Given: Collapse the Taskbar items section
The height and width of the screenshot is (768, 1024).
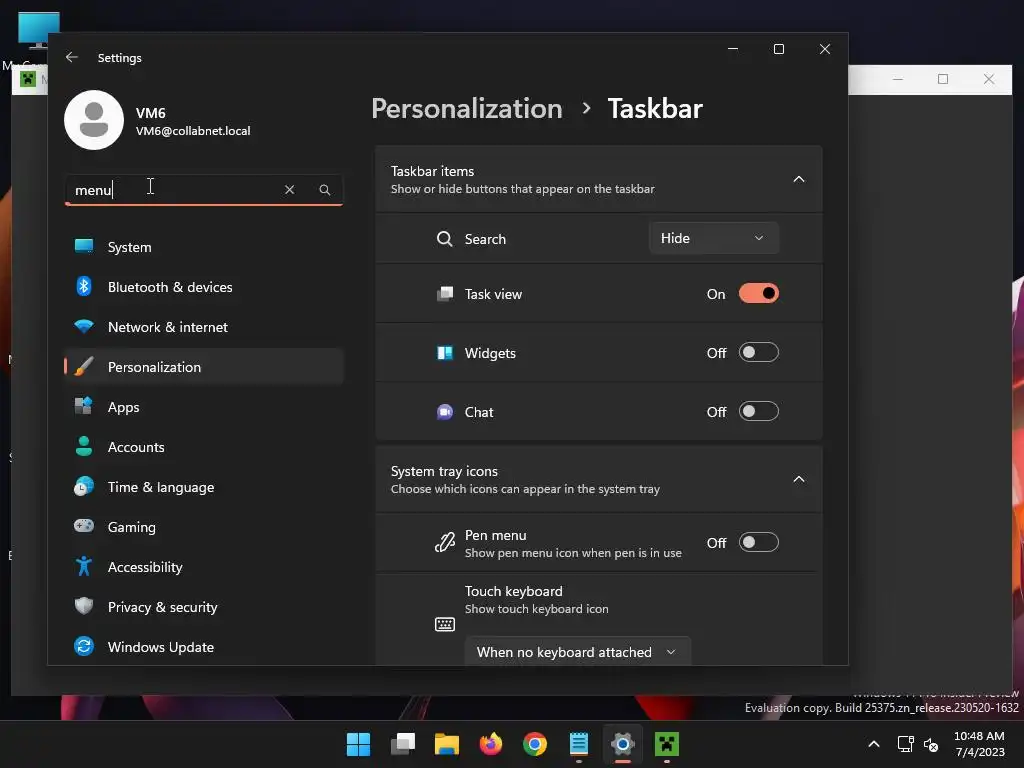Looking at the screenshot, I should (799, 179).
